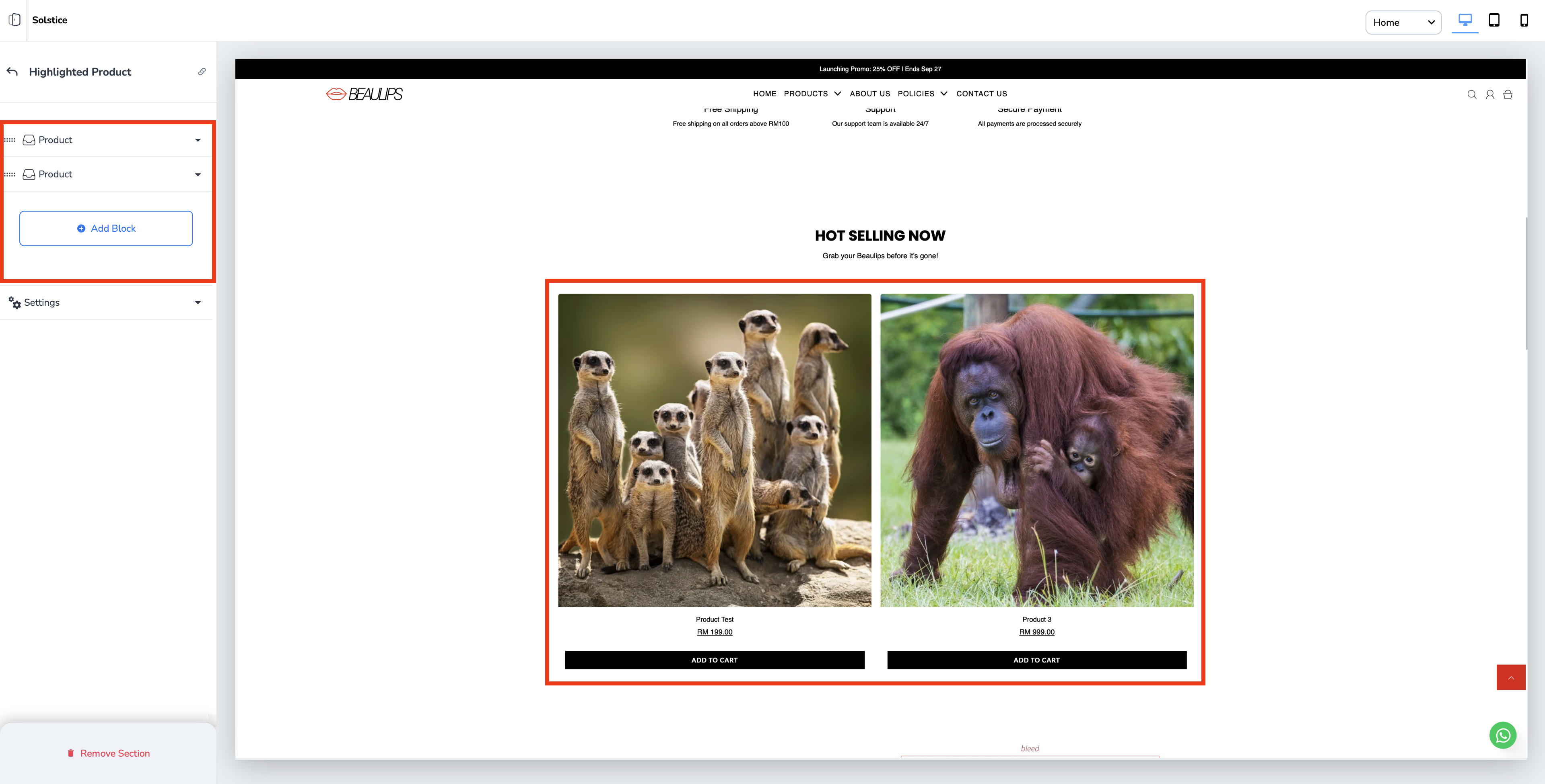Viewport: 1545px width, 784px height.
Task: Click the Add Block button
Action: pyautogui.click(x=106, y=228)
